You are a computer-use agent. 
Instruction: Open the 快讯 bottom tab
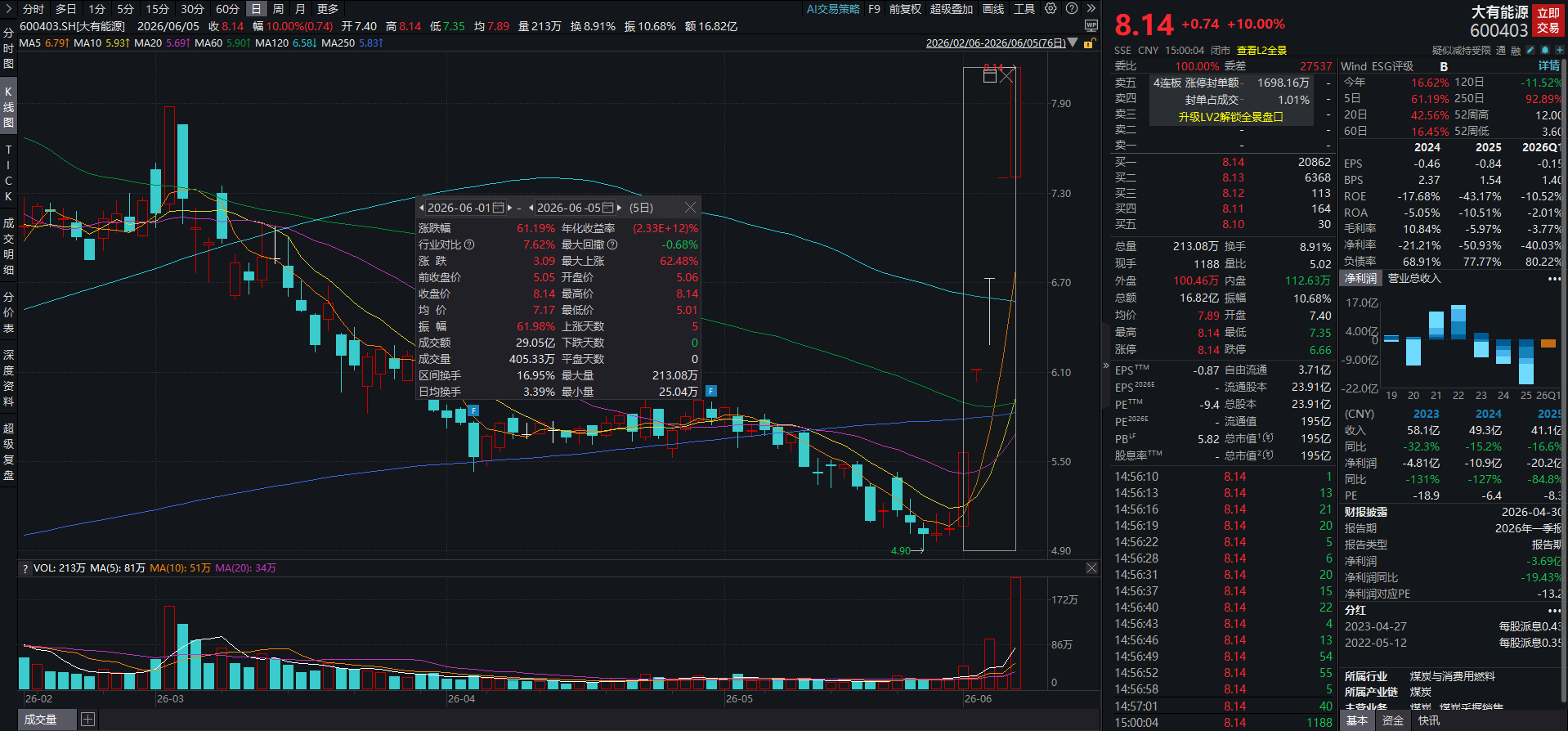tap(1429, 720)
